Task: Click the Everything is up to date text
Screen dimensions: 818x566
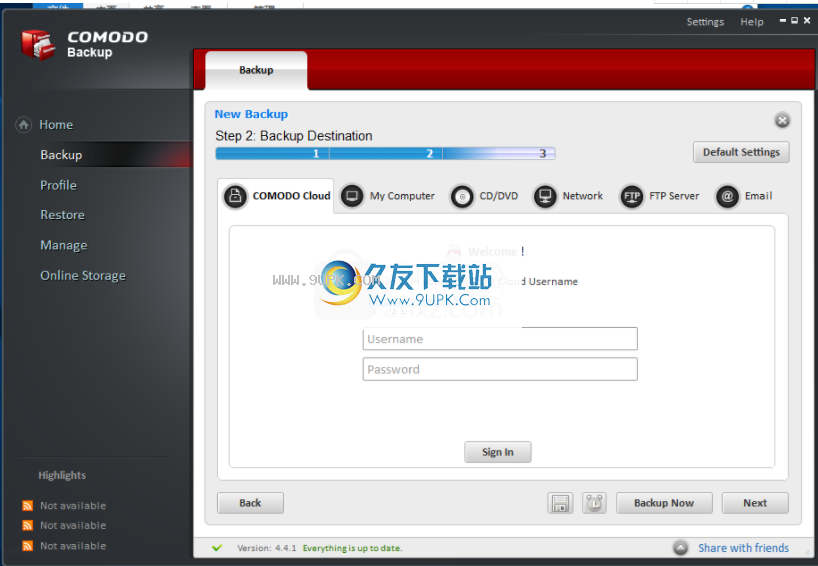Action: 353,548
